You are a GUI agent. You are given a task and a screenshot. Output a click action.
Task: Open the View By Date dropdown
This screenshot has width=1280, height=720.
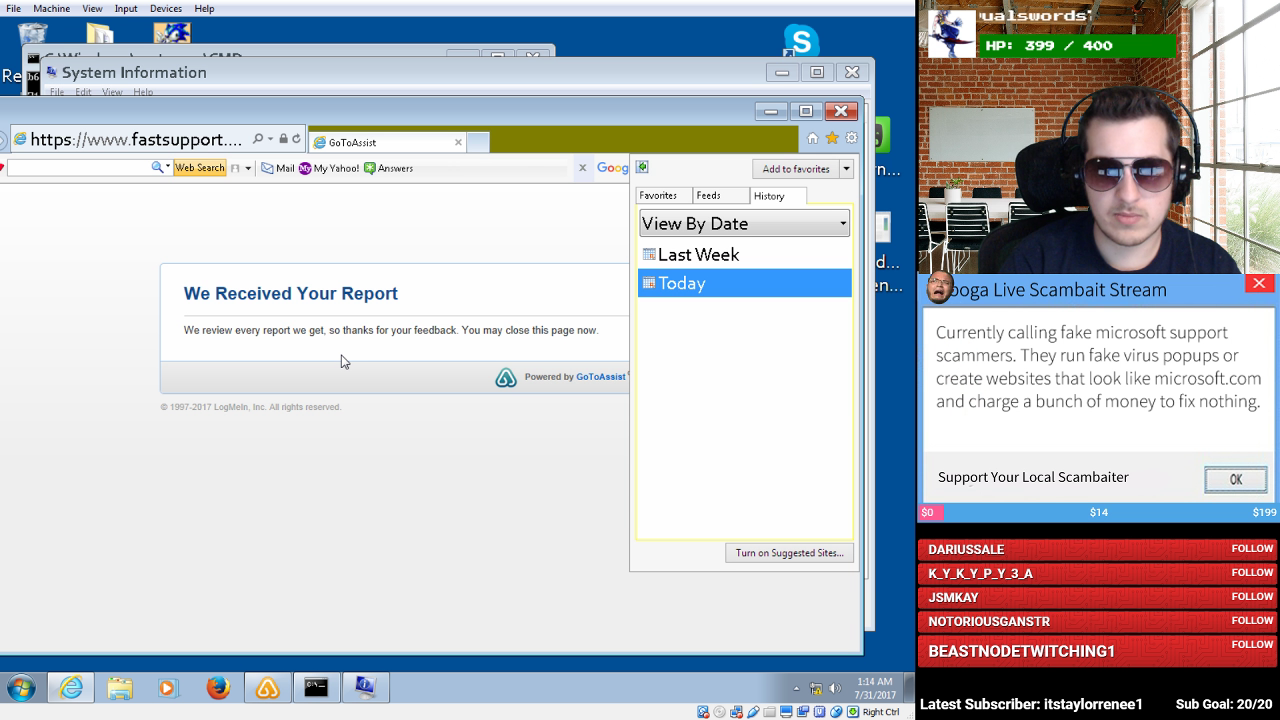[x=744, y=223]
